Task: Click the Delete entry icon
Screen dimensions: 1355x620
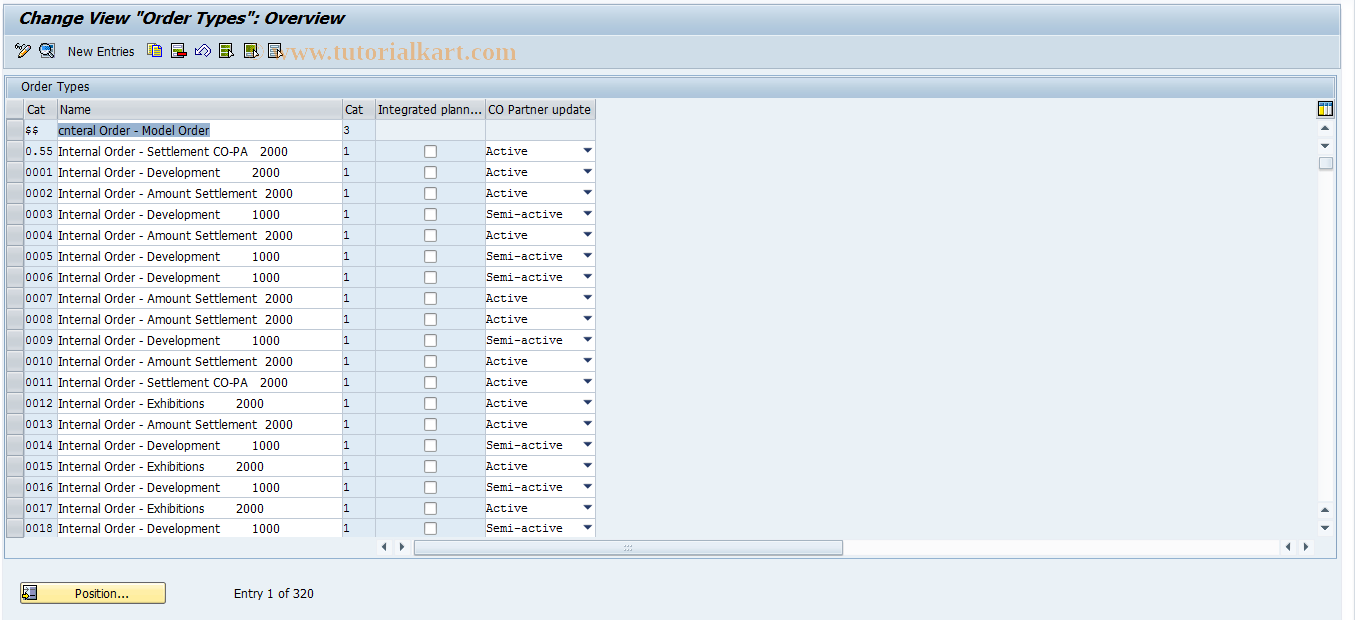Action: click(179, 51)
